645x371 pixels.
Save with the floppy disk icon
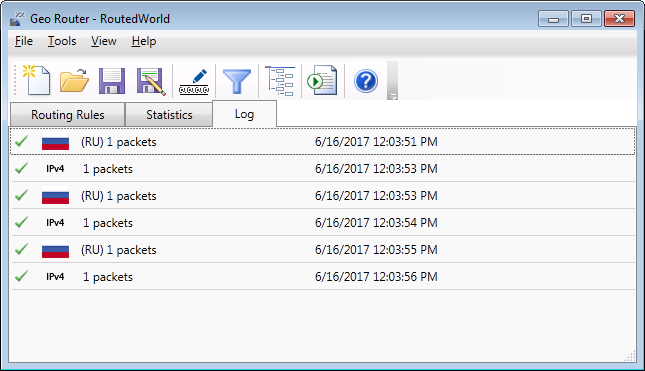(x=112, y=81)
